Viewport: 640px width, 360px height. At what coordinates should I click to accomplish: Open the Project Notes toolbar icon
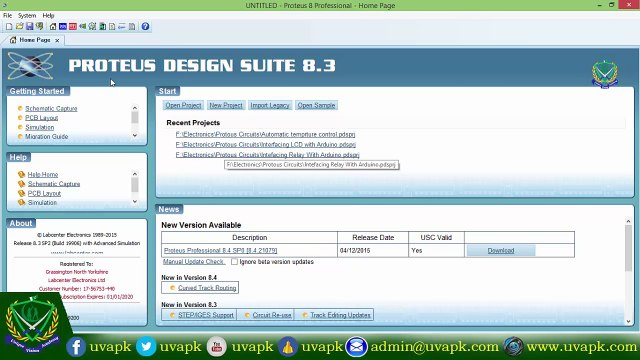pyautogui.click(x=132, y=27)
